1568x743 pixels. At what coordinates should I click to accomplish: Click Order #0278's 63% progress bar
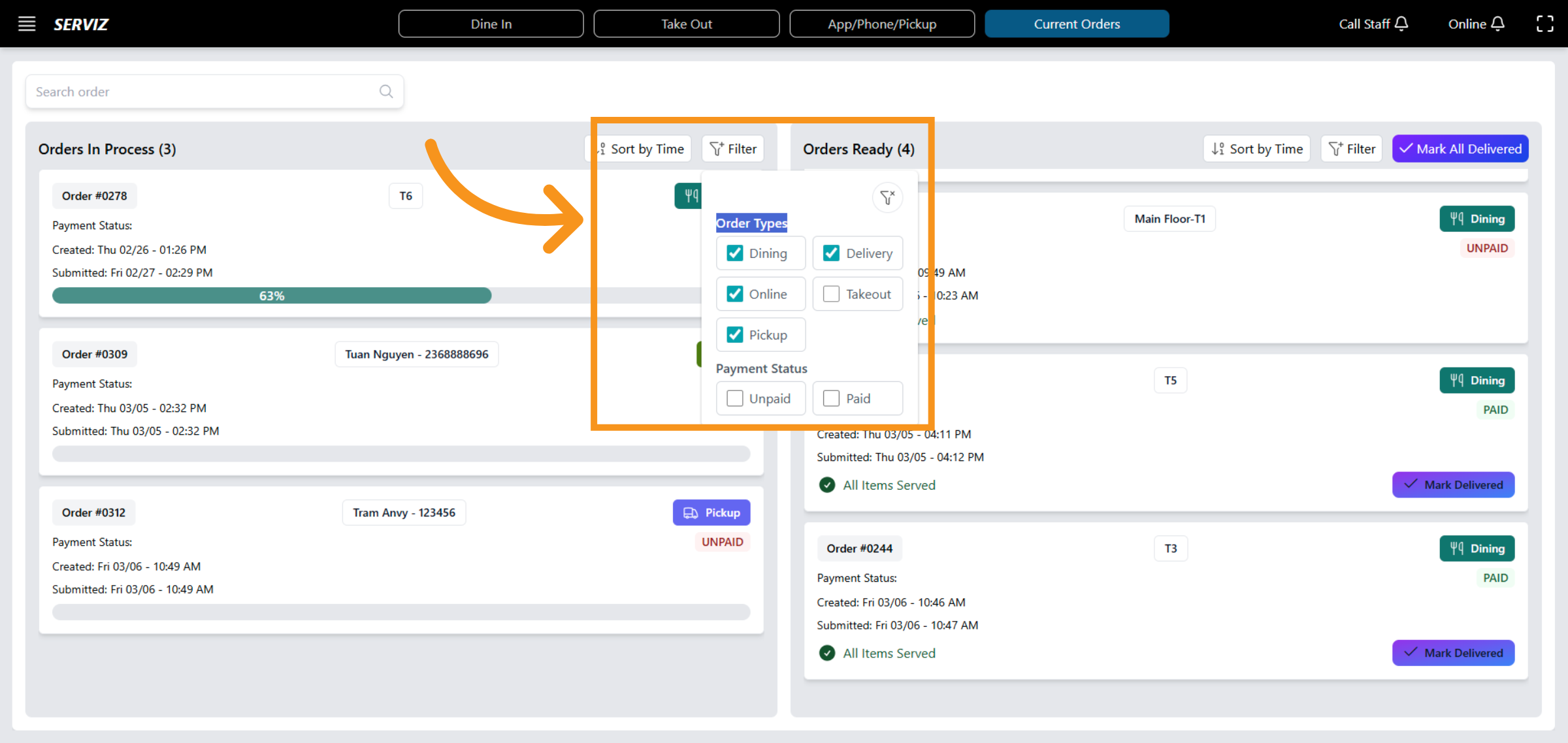tap(272, 296)
